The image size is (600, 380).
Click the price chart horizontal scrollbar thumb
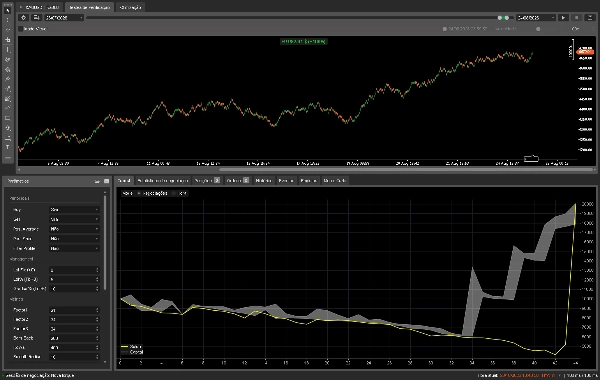(406, 170)
